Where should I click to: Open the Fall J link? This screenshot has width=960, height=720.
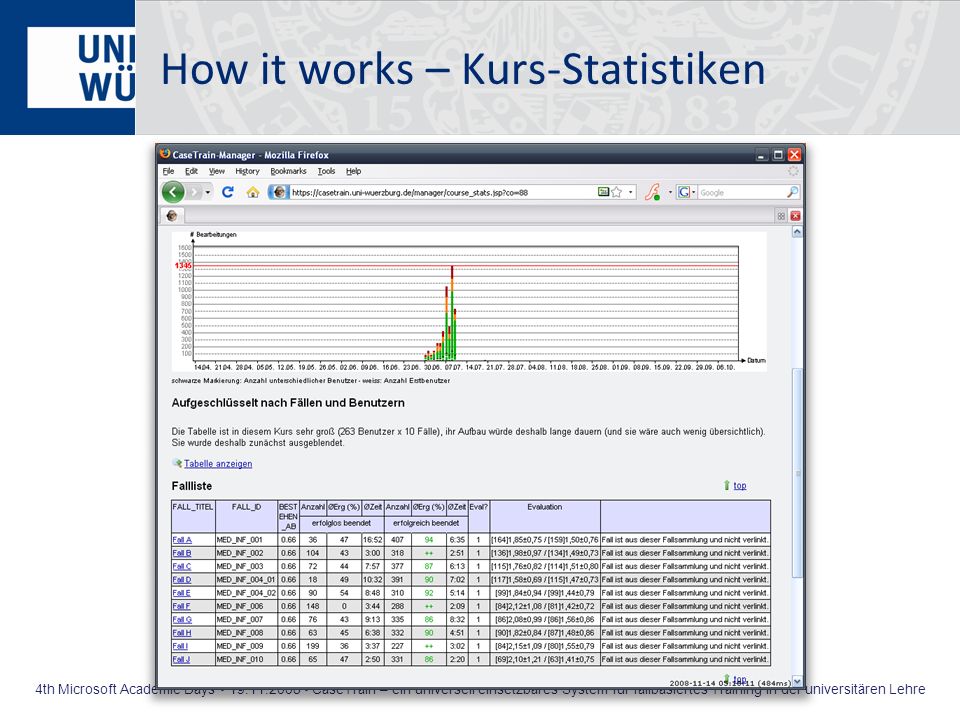(x=181, y=659)
